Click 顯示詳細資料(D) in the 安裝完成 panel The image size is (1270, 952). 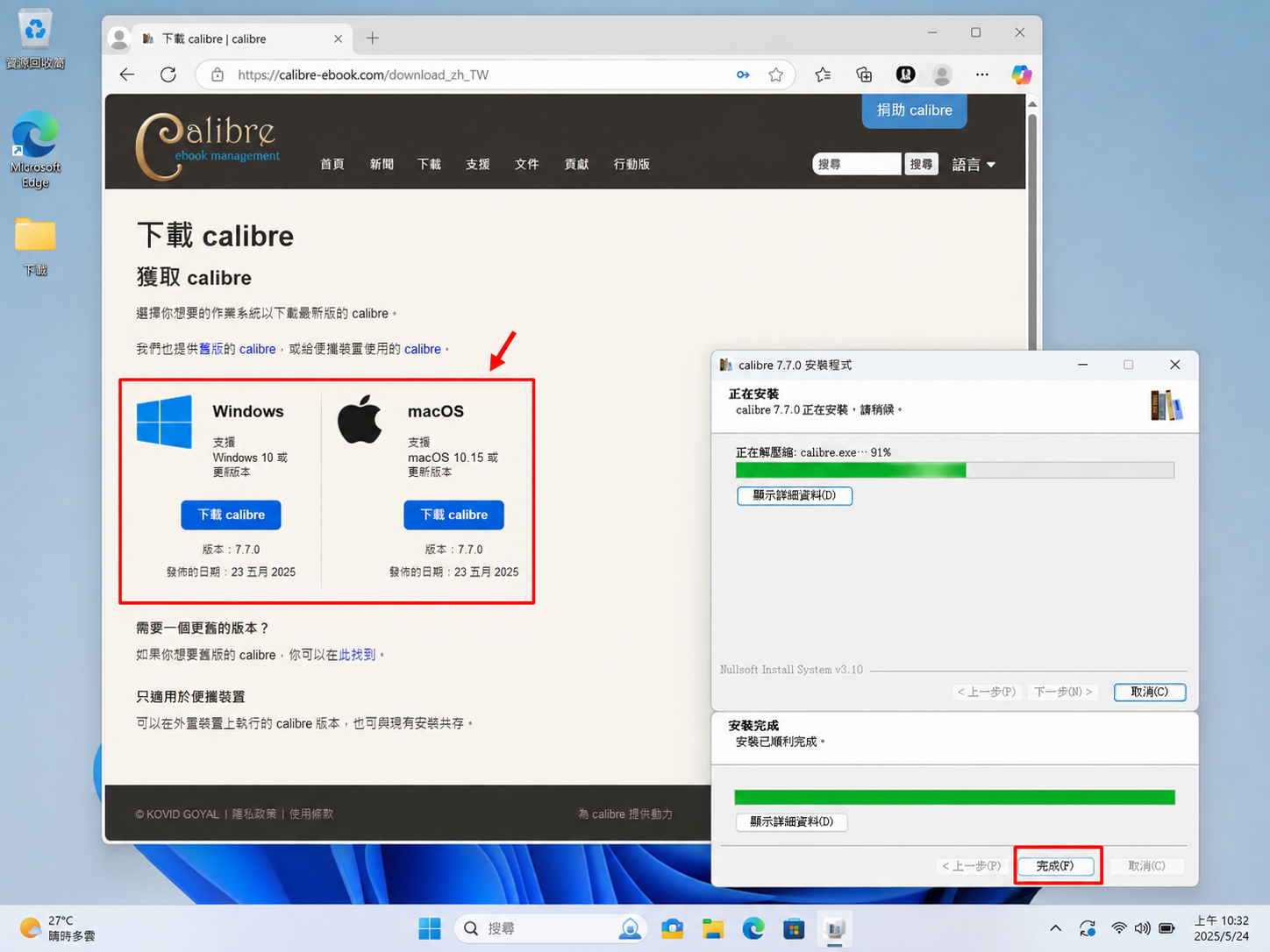pyautogui.click(x=791, y=821)
